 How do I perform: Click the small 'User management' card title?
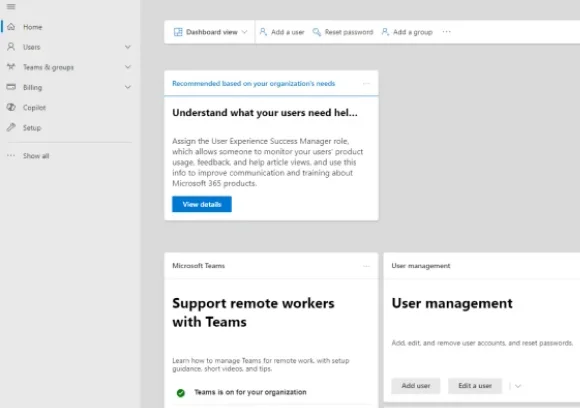(x=421, y=266)
